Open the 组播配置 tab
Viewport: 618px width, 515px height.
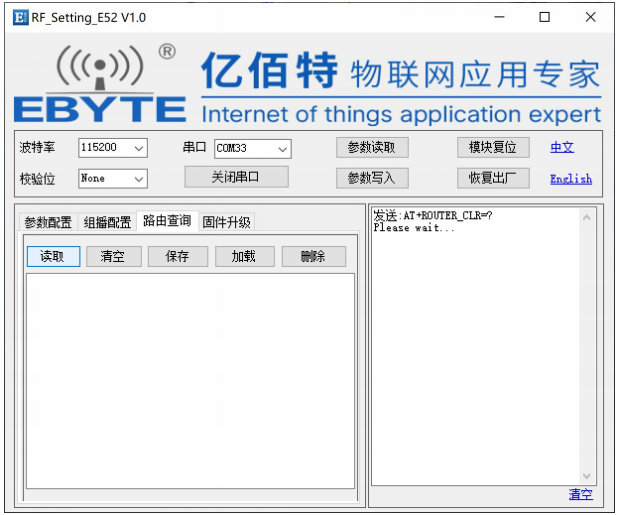(107, 222)
